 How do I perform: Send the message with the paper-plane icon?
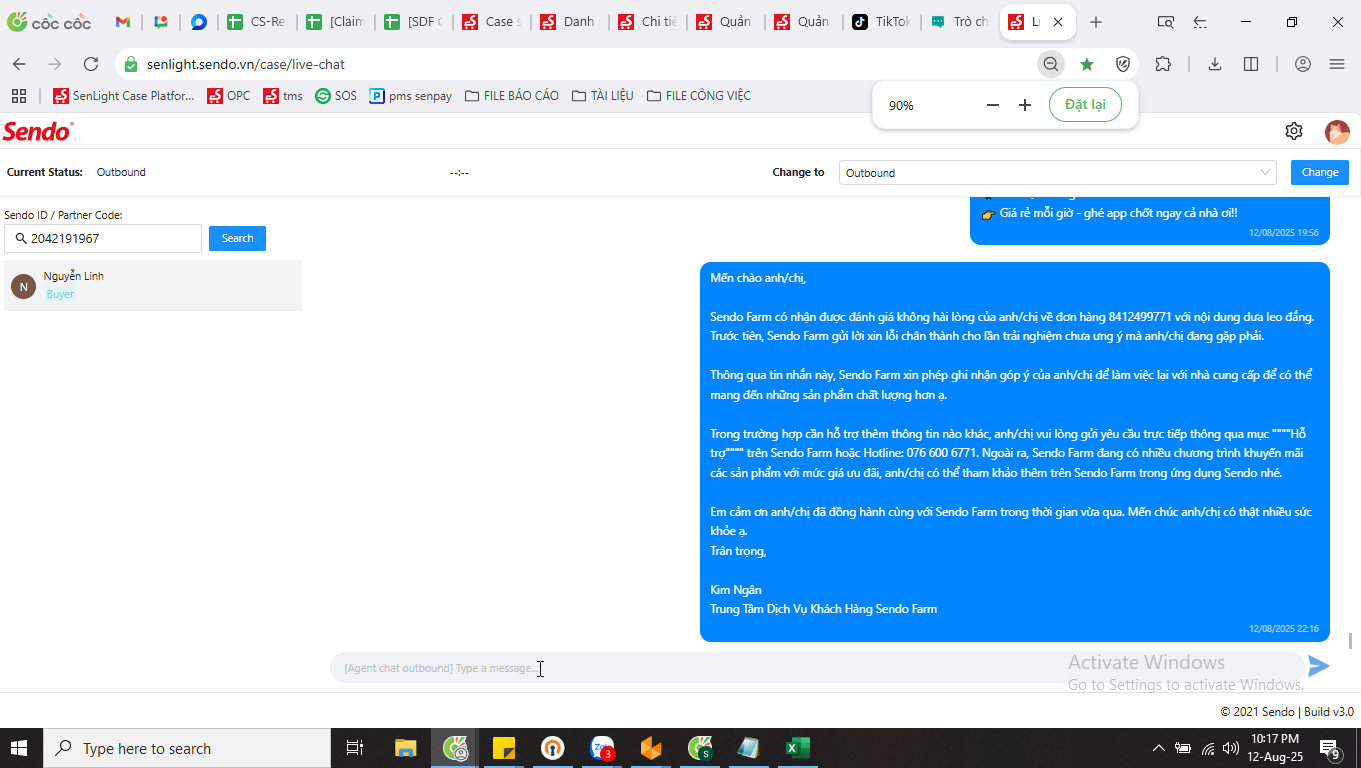[1319, 666]
